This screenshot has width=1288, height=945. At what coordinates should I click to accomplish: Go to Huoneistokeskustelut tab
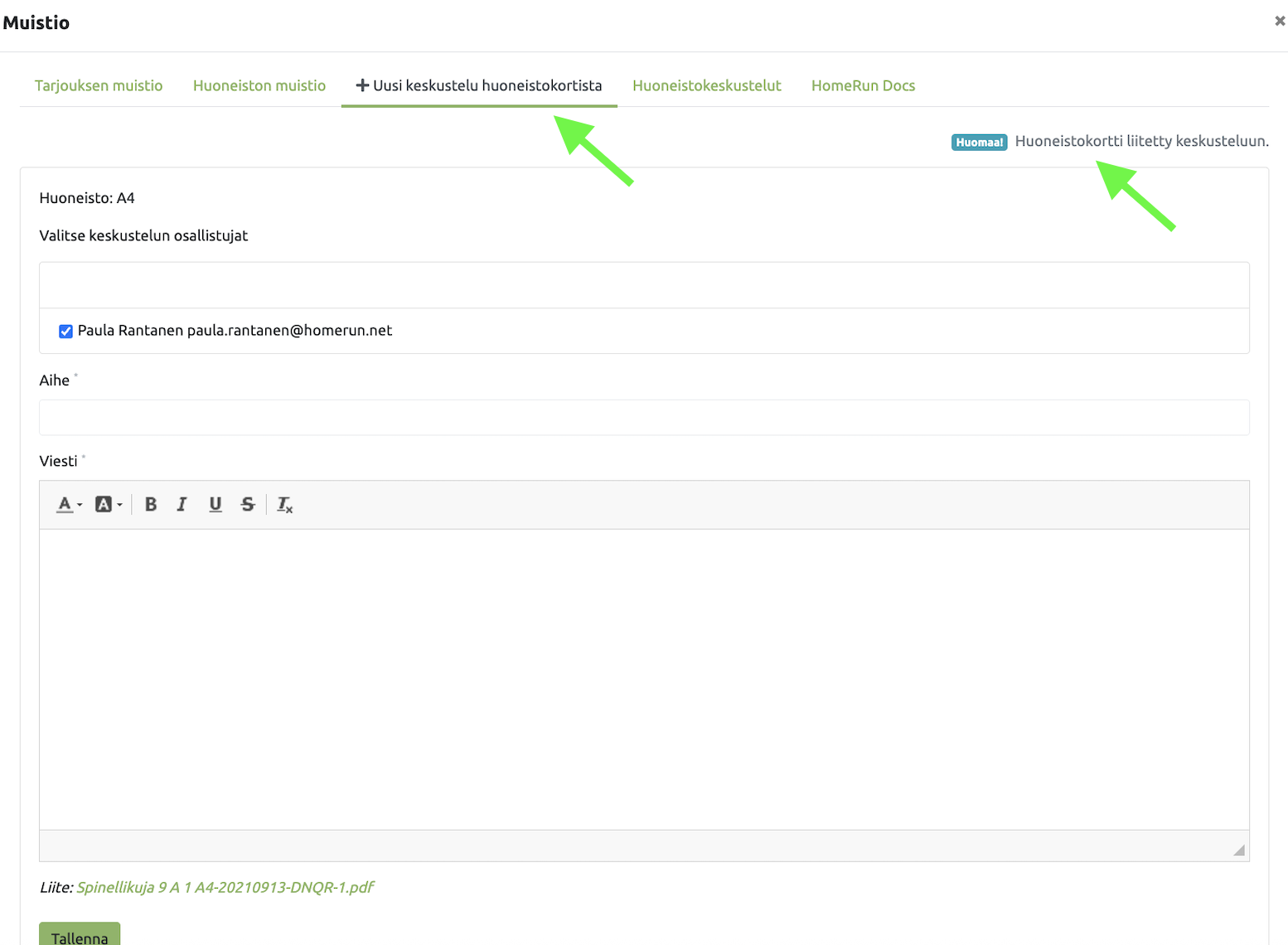pyautogui.click(x=706, y=85)
